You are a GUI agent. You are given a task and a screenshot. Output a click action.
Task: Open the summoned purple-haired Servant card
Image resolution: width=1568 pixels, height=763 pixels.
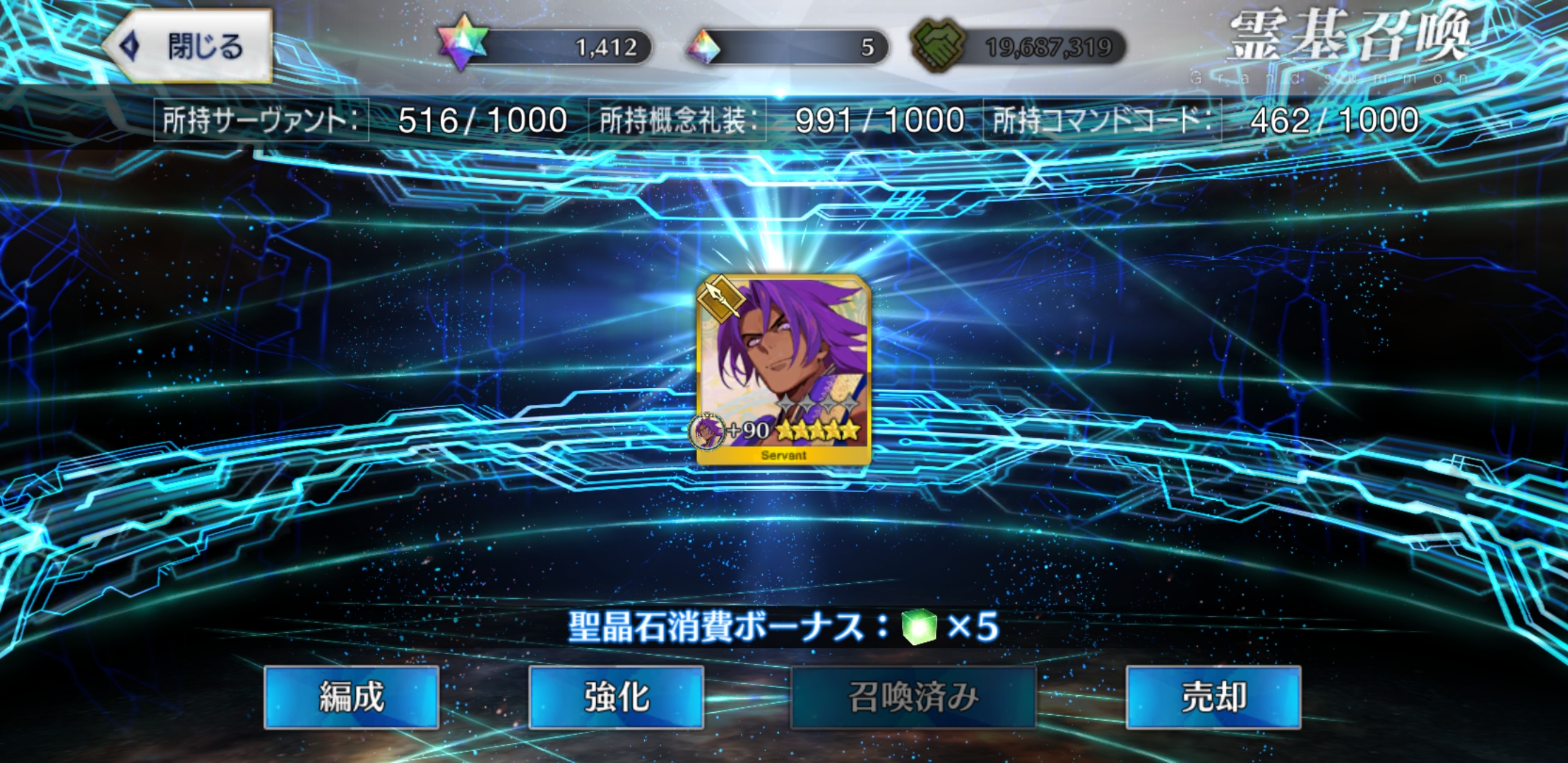tap(783, 370)
